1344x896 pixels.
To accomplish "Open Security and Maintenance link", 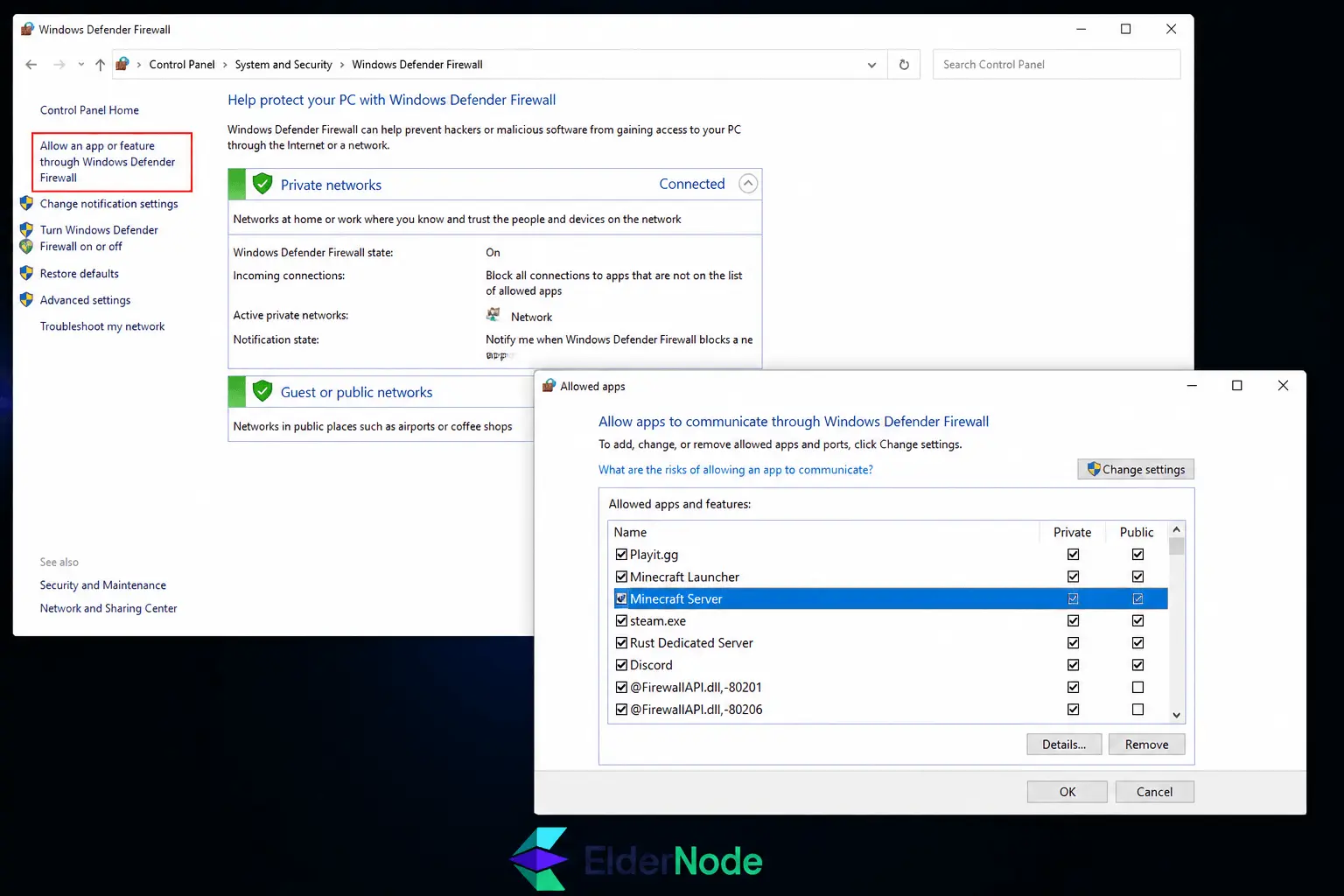I will (x=102, y=585).
